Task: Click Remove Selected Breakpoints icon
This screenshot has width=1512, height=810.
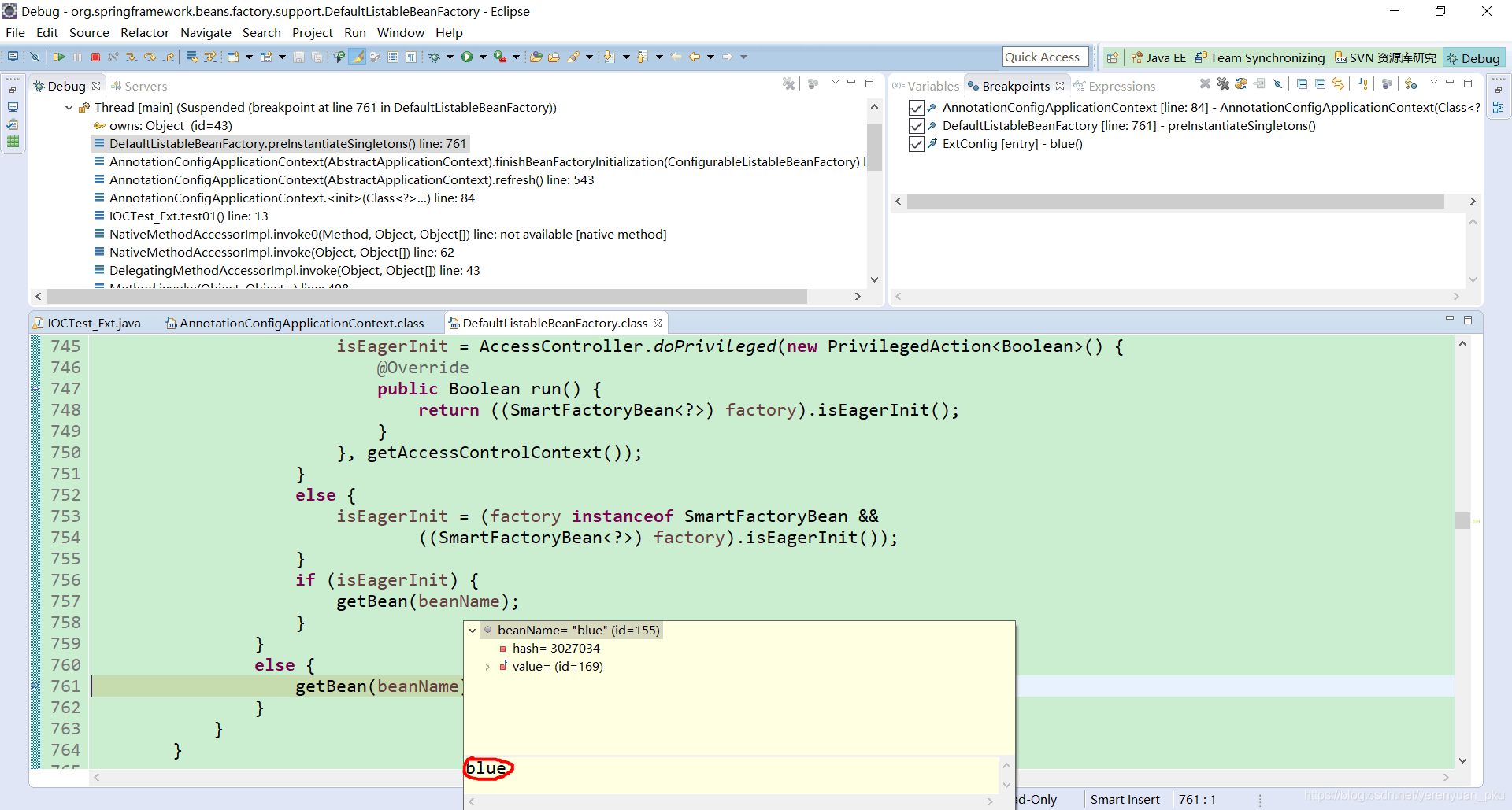Action: [x=1205, y=83]
